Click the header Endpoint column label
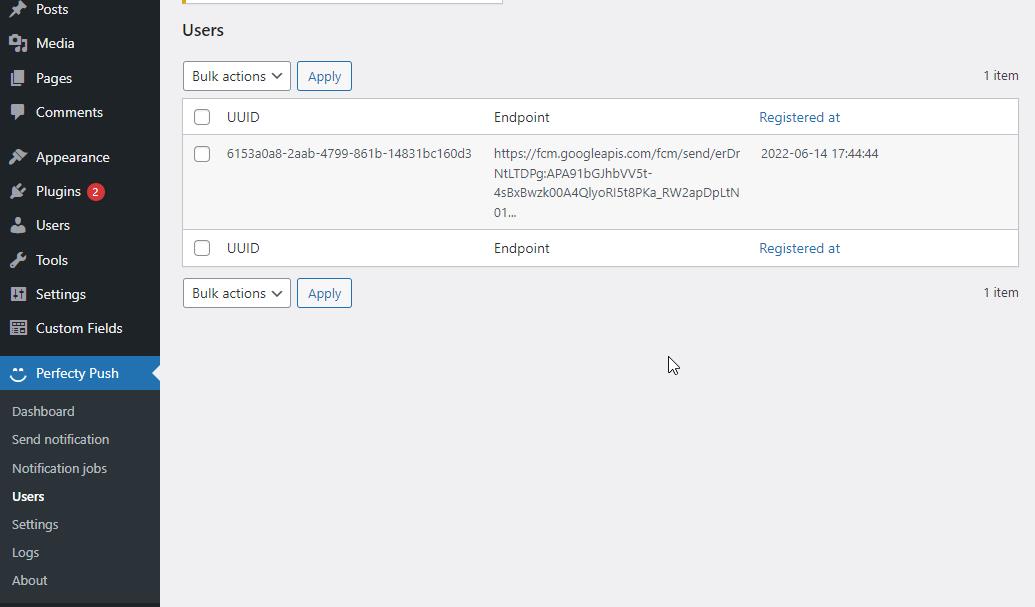The height and width of the screenshot is (607, 1035). (521, 117)
